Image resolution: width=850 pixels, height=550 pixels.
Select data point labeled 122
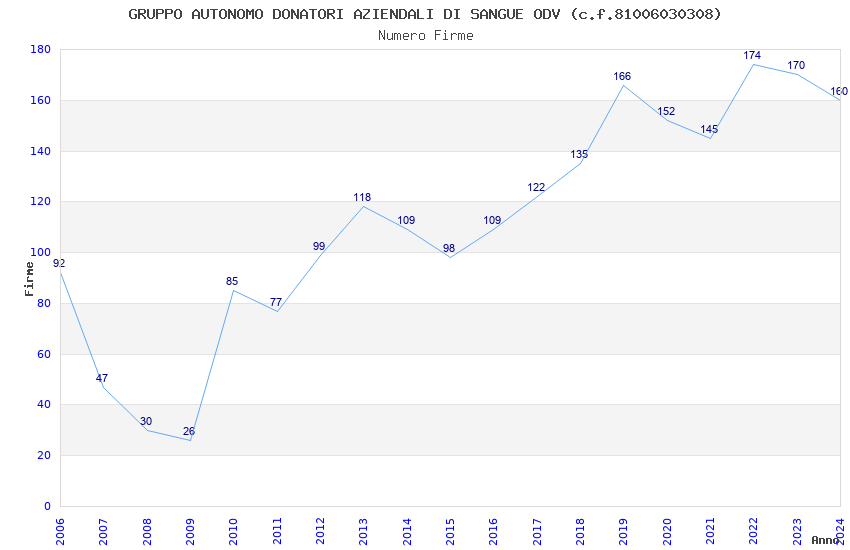coord(536,187)
